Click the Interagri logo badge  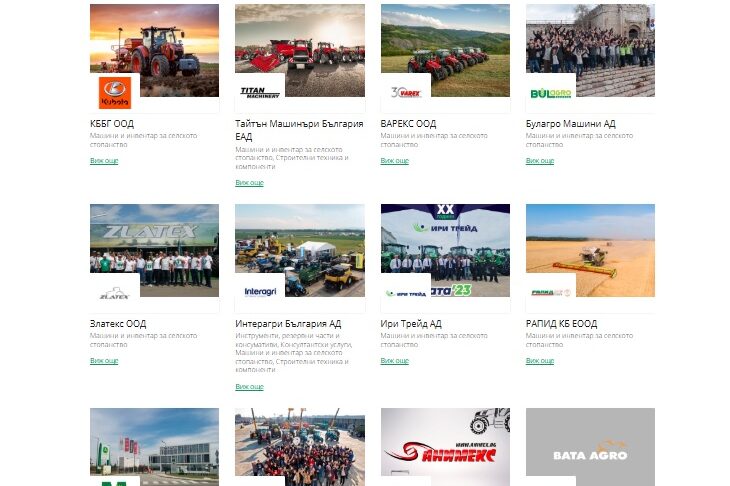click(x=260, y=292)
